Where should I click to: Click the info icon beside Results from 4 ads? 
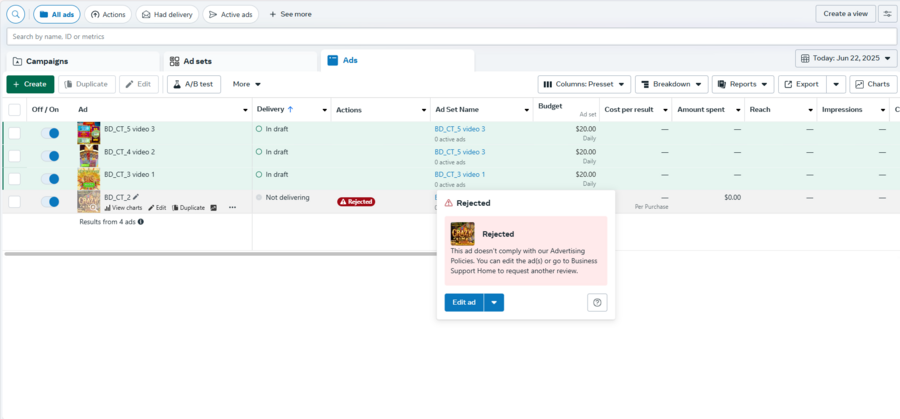pos(141,222)
